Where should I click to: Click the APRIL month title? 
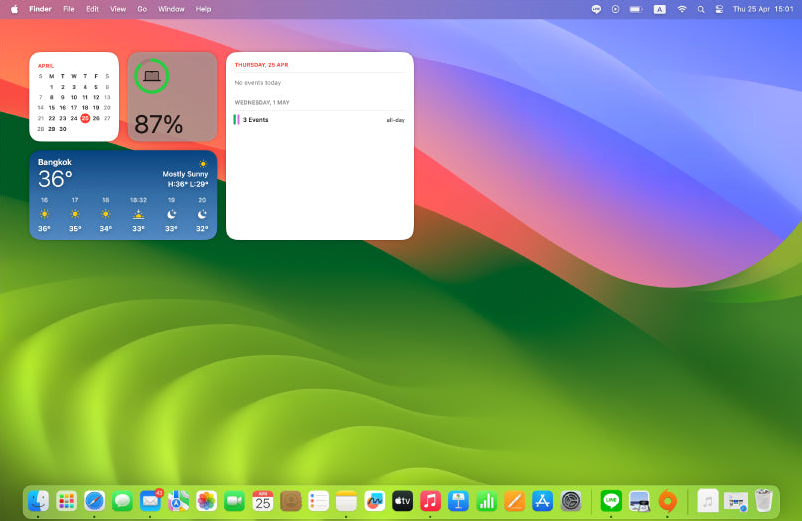click(x=46, y=65)
